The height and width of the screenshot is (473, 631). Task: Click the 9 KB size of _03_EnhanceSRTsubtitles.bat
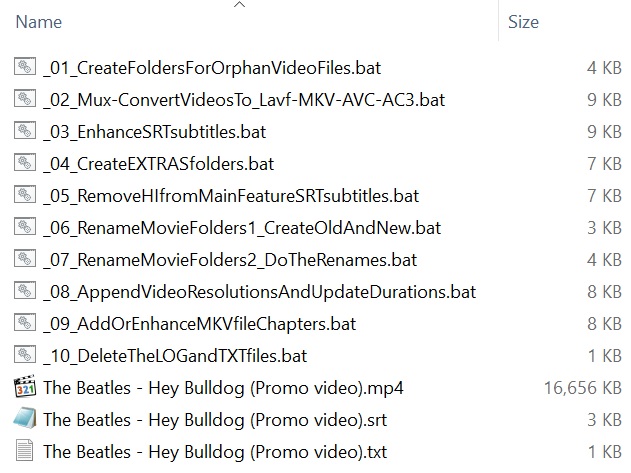604,132
